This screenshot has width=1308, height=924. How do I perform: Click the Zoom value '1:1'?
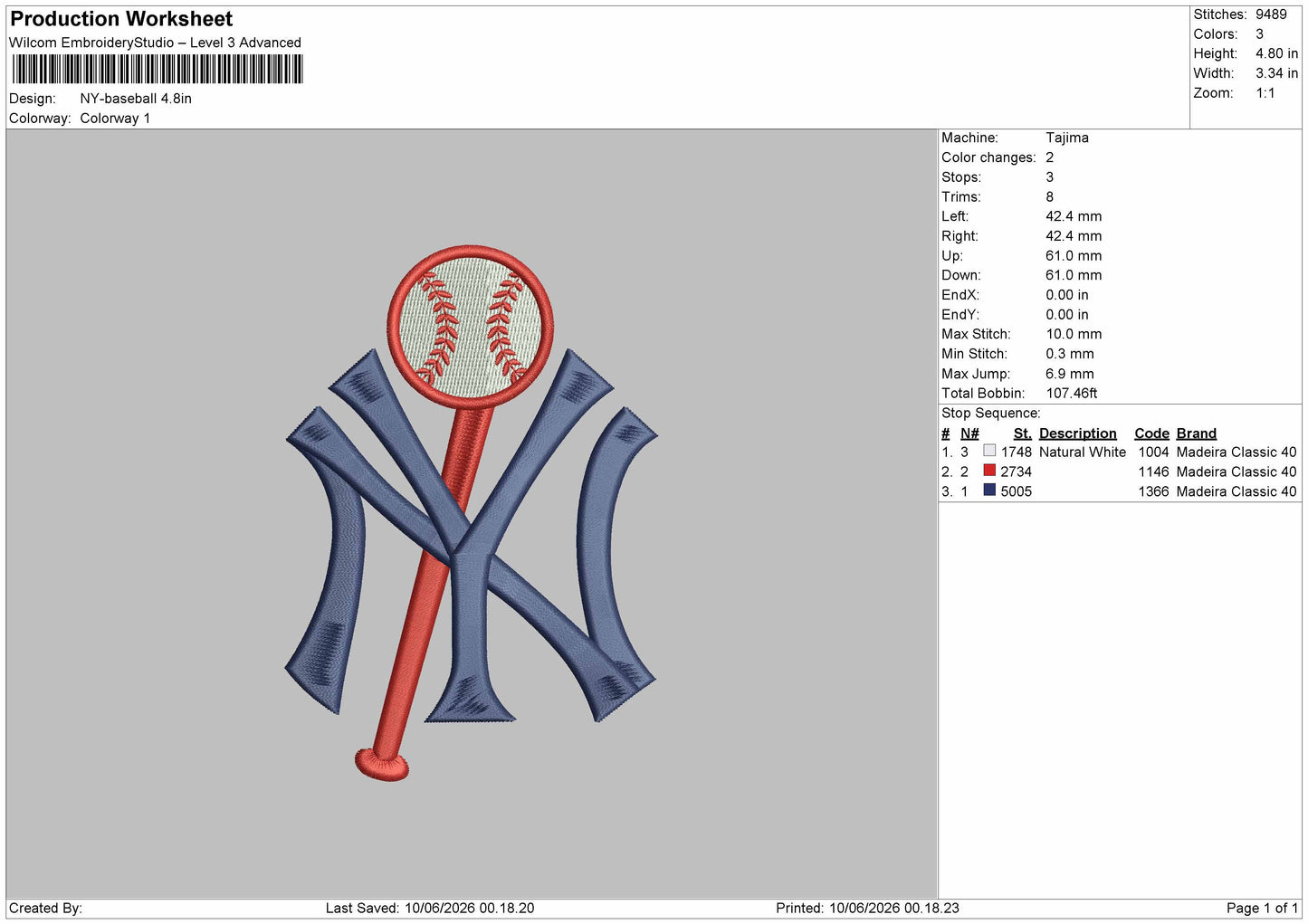[x=1265, y=93]
